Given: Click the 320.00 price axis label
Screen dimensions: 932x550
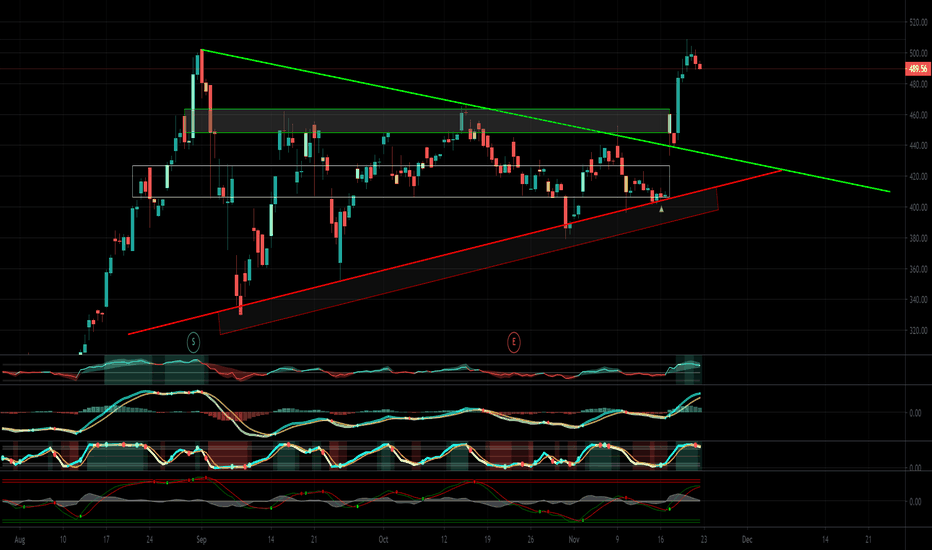Looking at the screenshot, I should pyautogui.click(x=918, y=331).
